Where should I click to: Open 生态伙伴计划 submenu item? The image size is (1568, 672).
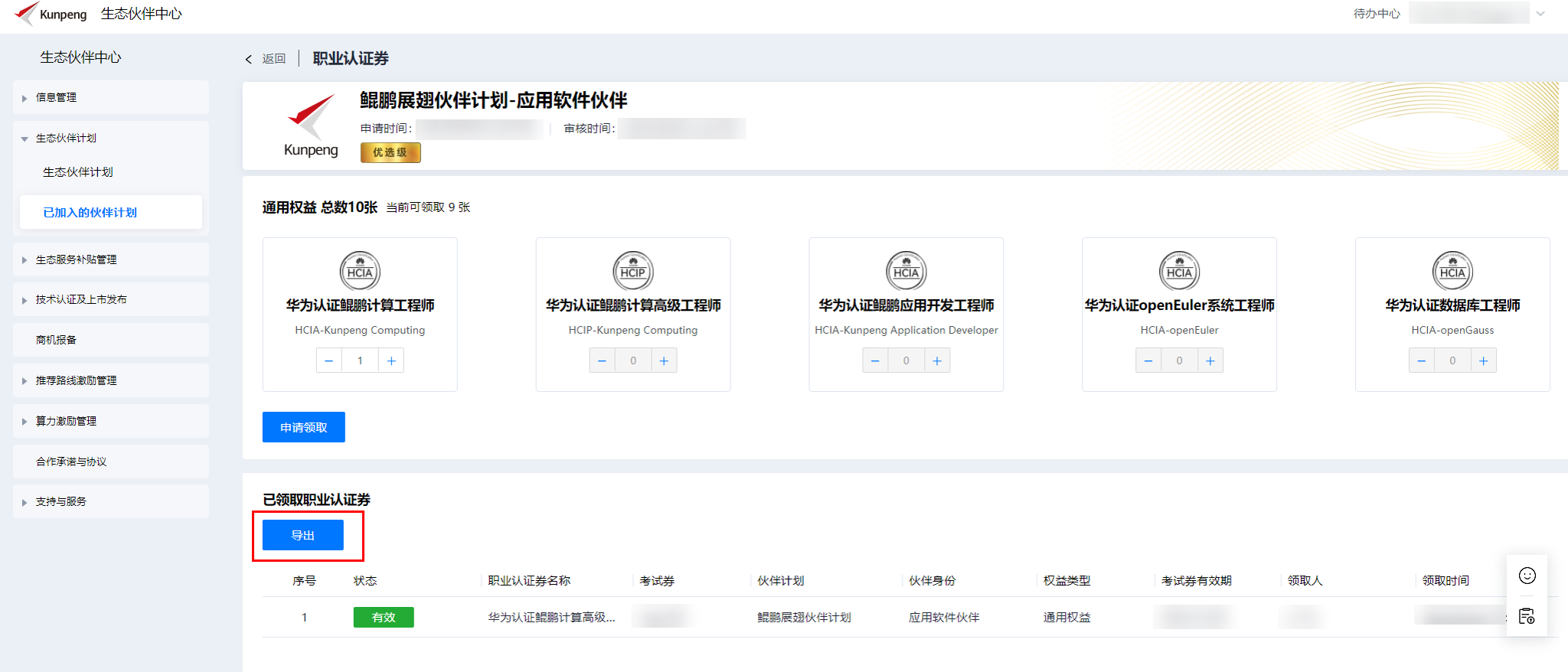pos(78,172)
